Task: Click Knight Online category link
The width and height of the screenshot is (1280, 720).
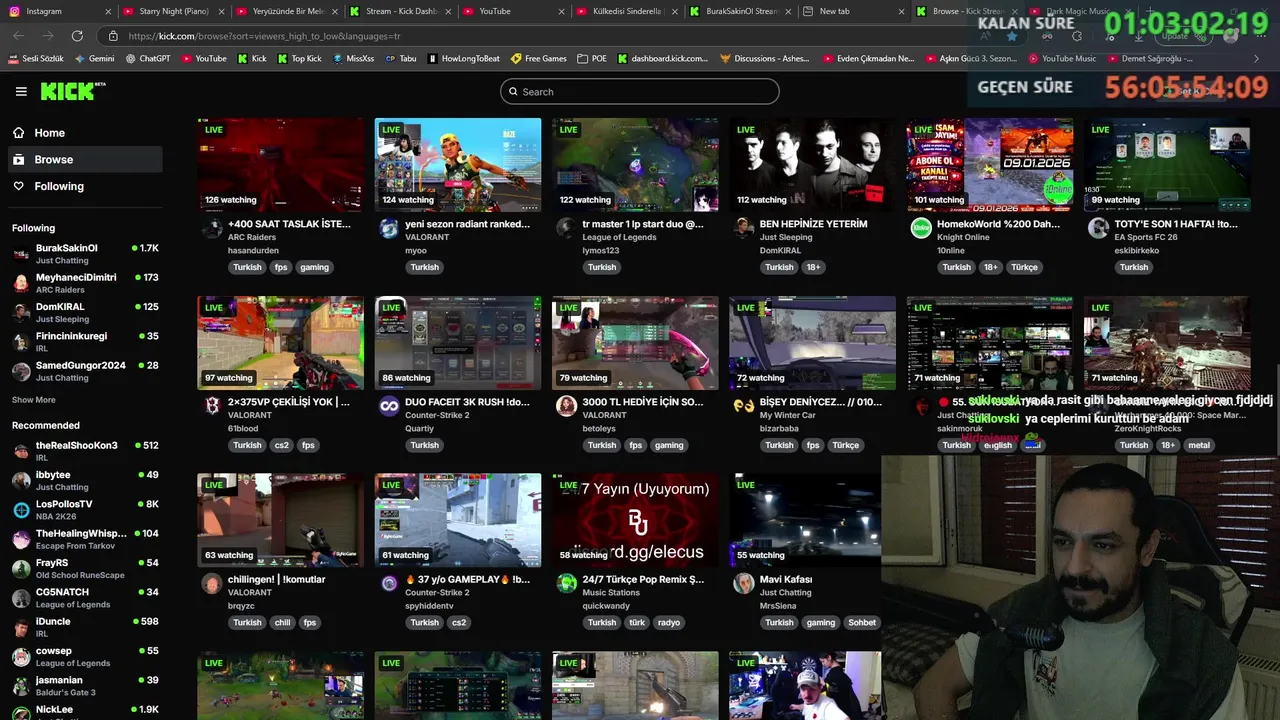Action: coord(965,238)
